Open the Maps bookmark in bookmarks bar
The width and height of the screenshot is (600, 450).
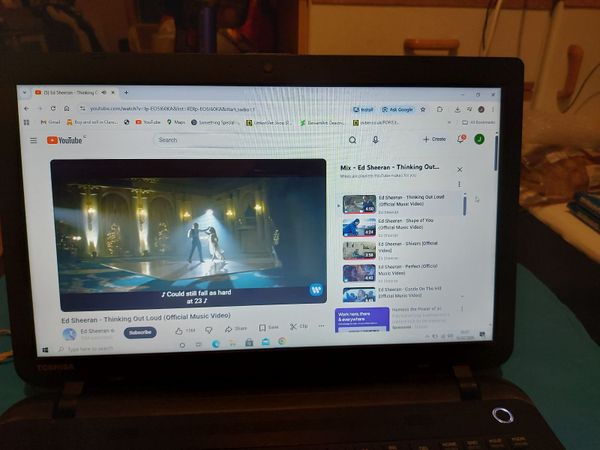point(177,122)
